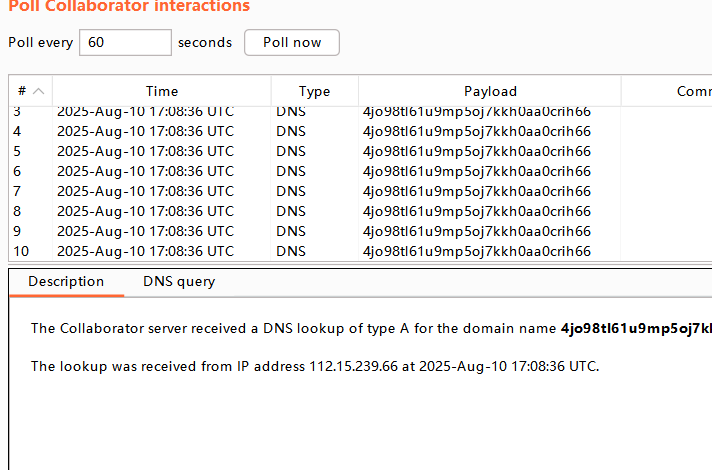Click the DNS Type cell of row 5
The image size is (712, 470).
291,151
